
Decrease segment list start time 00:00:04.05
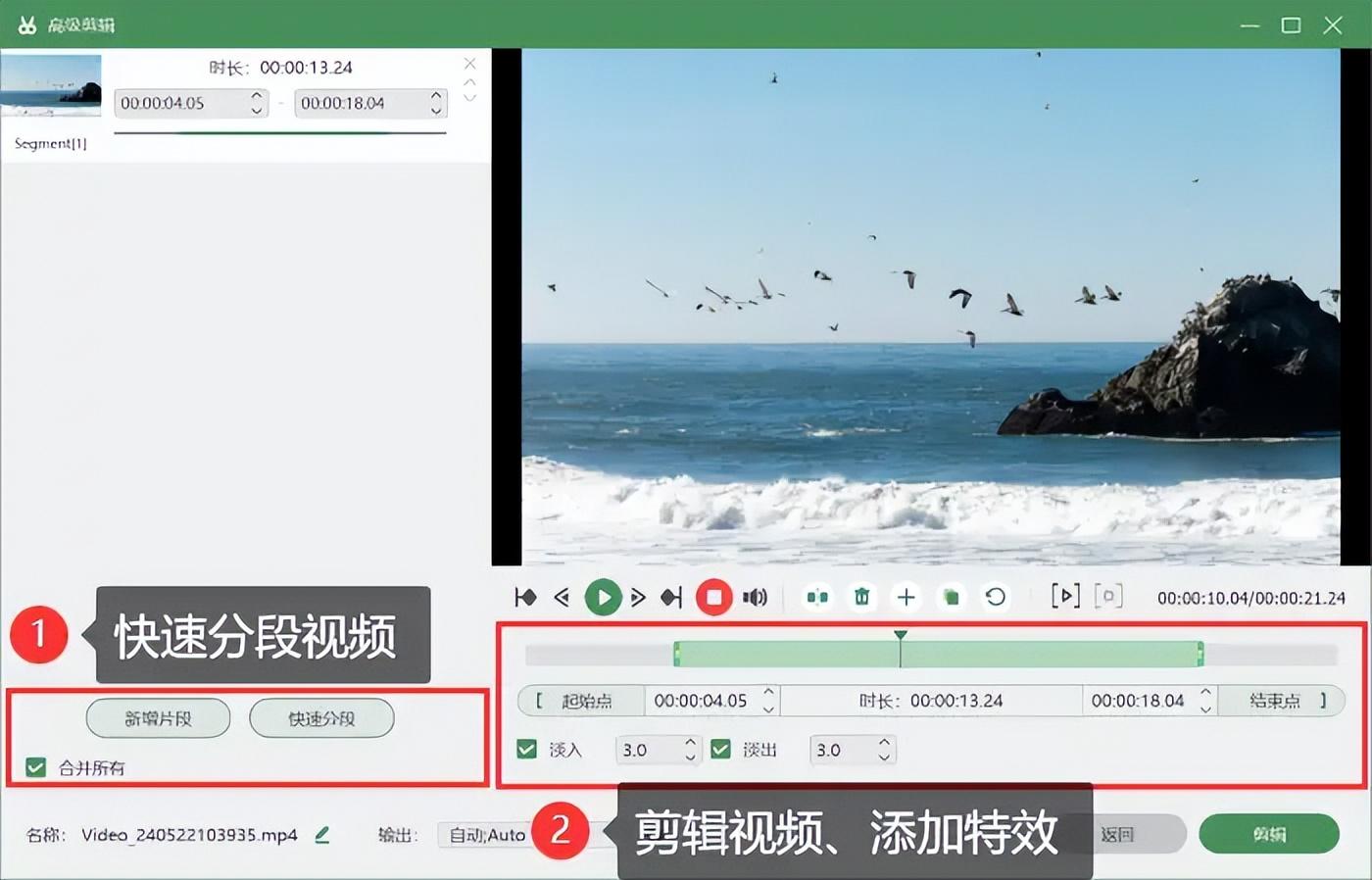pos(257,110)
